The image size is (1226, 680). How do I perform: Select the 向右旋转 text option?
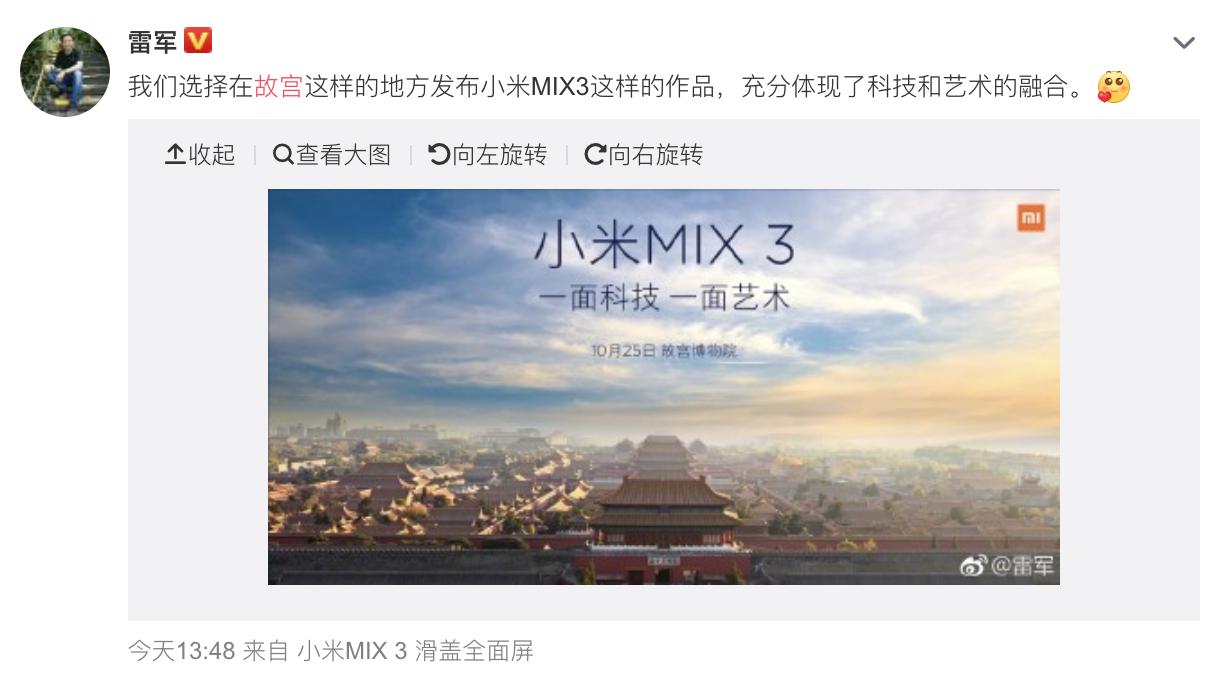[655, 154]
